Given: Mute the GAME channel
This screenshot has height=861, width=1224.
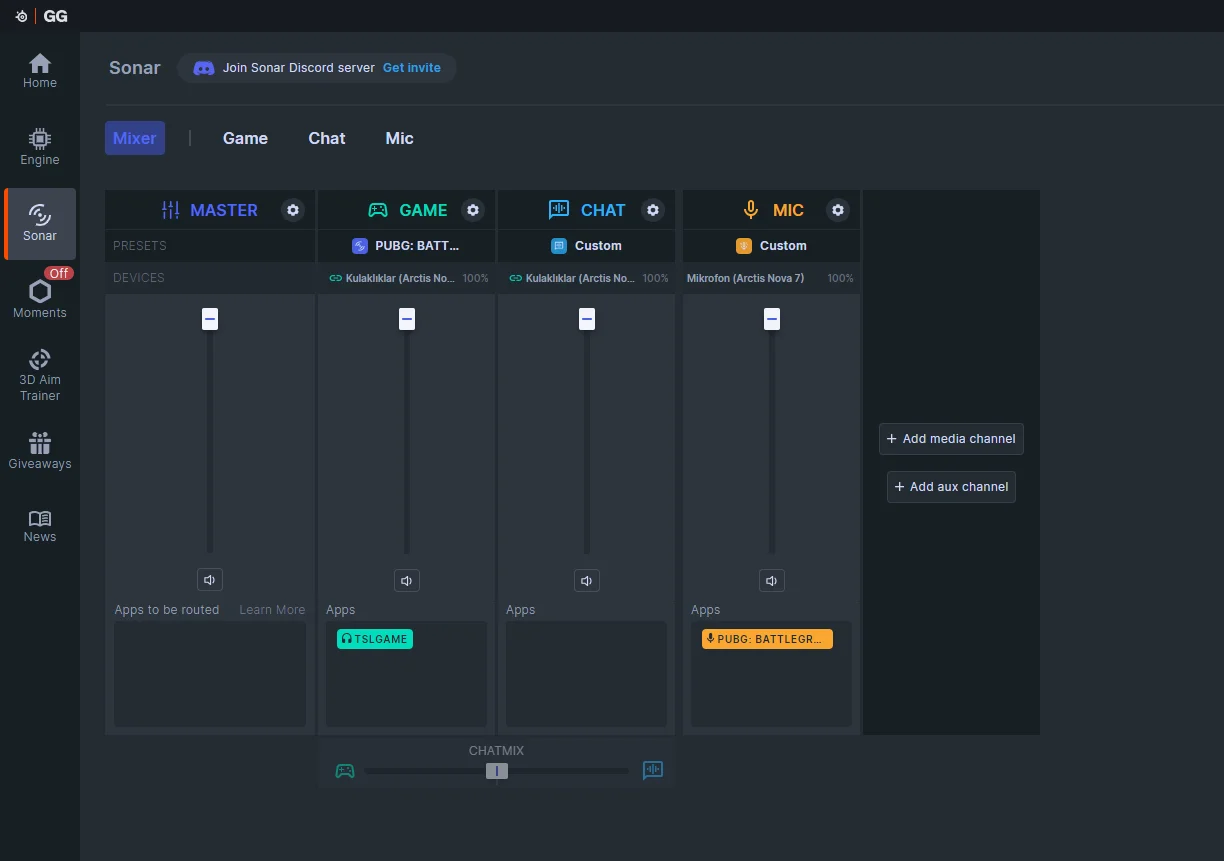Looking at the screenshot, I should pyautogui.click(x=407, y=580).
